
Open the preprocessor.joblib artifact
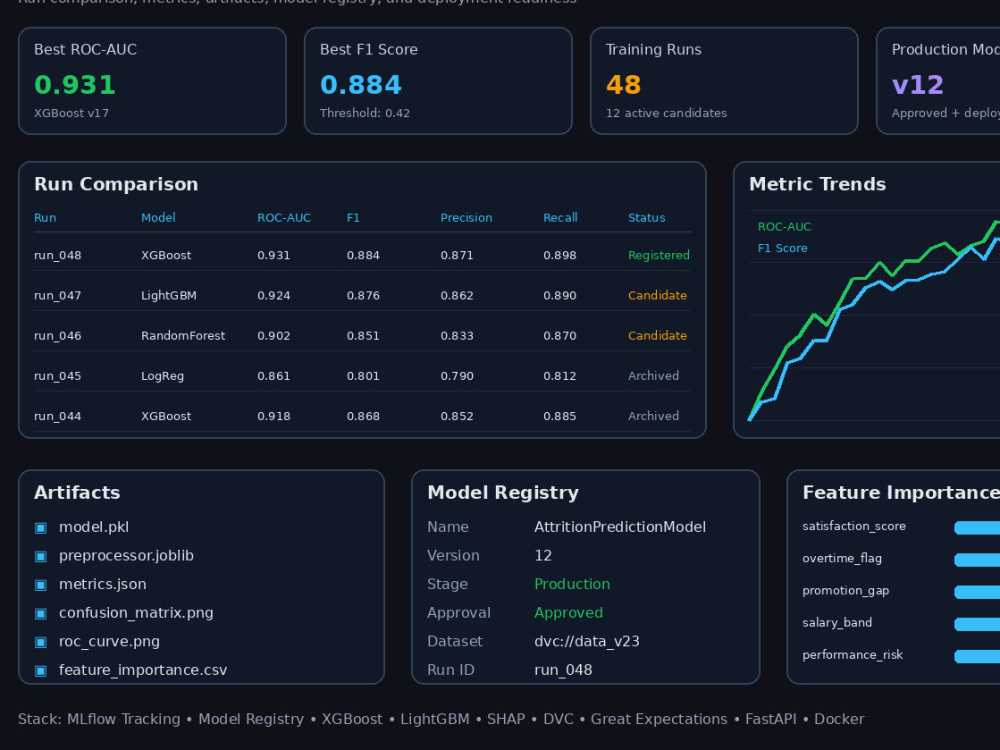click(x=126, y=556)
